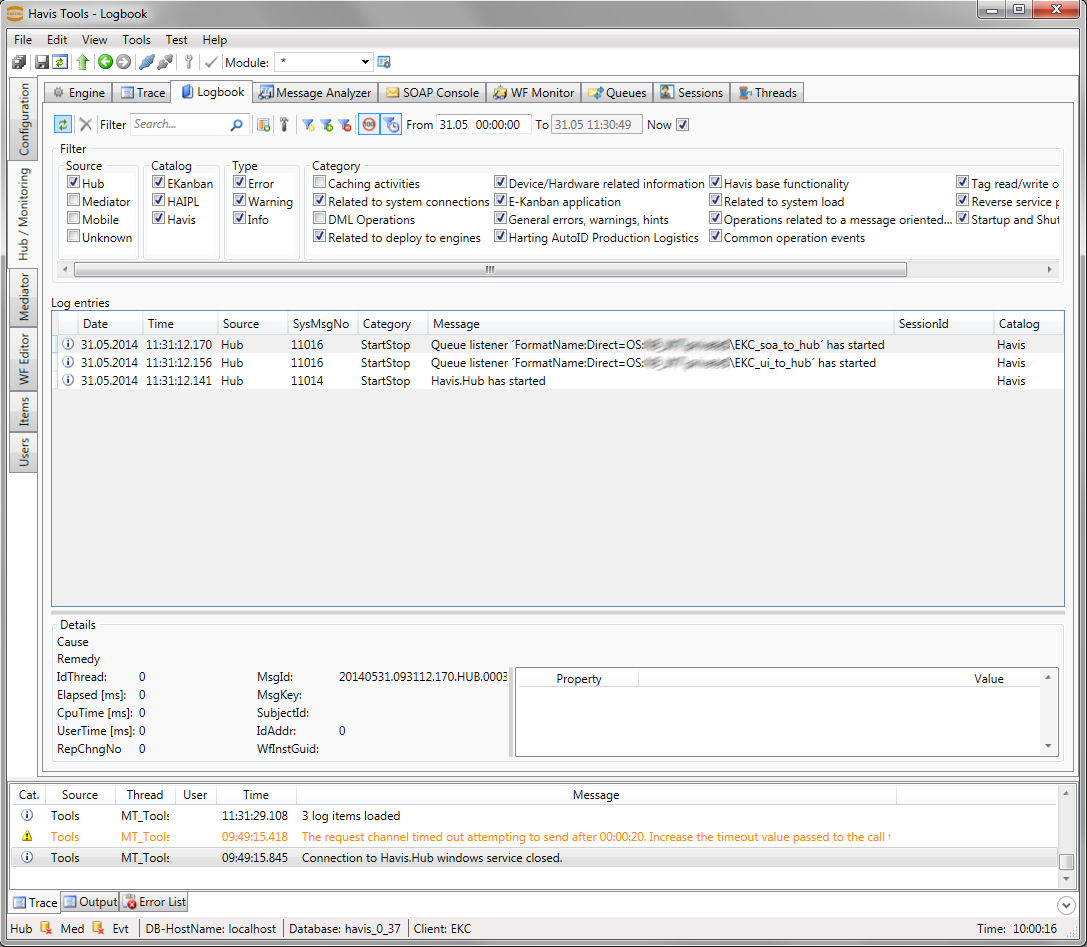Toggle the Now checkbox

[683, 125]
